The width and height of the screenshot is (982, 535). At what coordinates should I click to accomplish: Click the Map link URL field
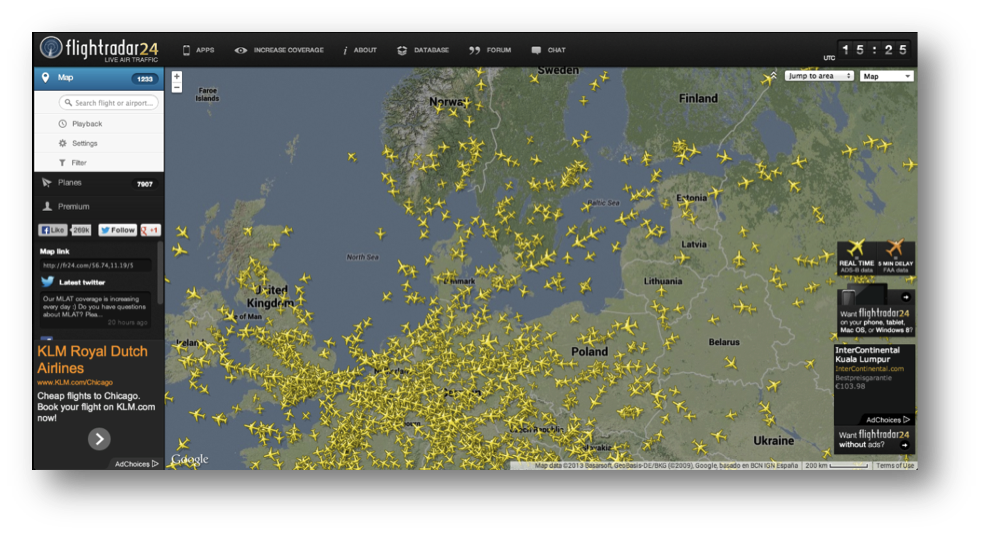point(95,265)
